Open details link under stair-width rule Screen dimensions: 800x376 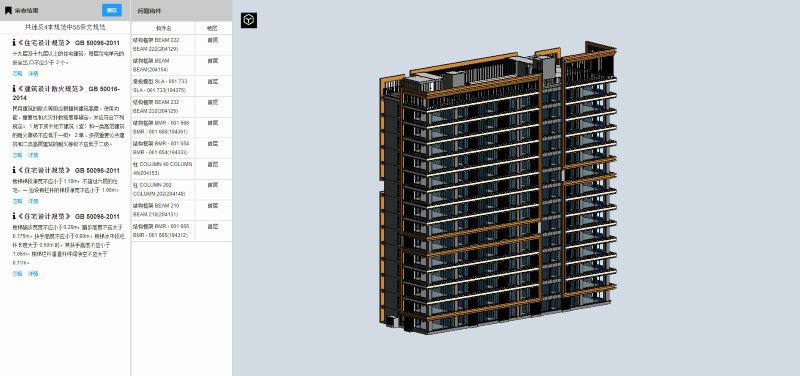pyautogui.click(x=33, y=201)
